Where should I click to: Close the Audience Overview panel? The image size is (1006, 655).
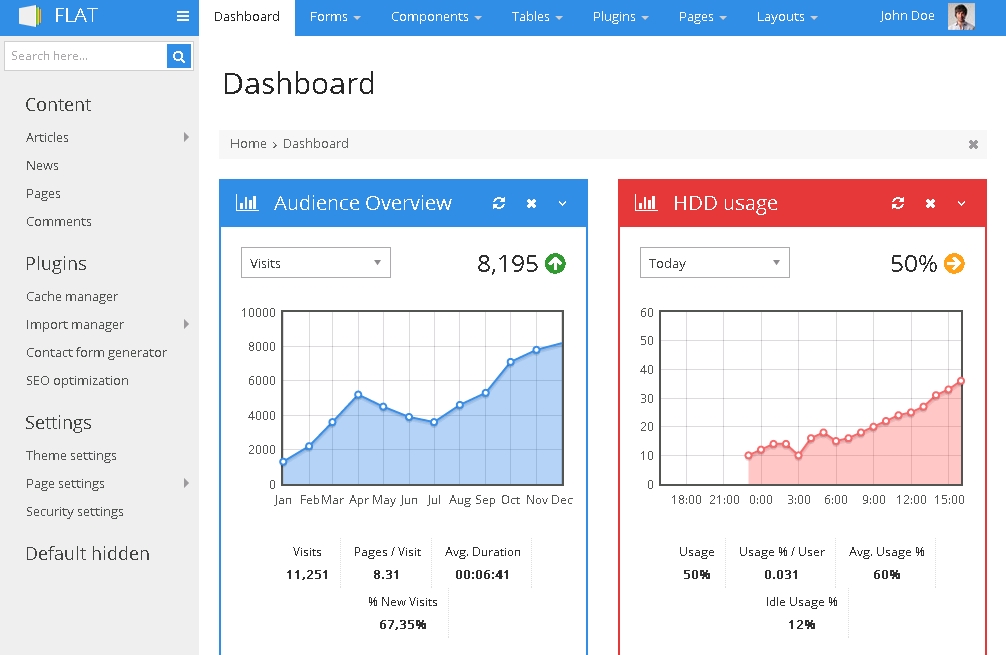531,203
